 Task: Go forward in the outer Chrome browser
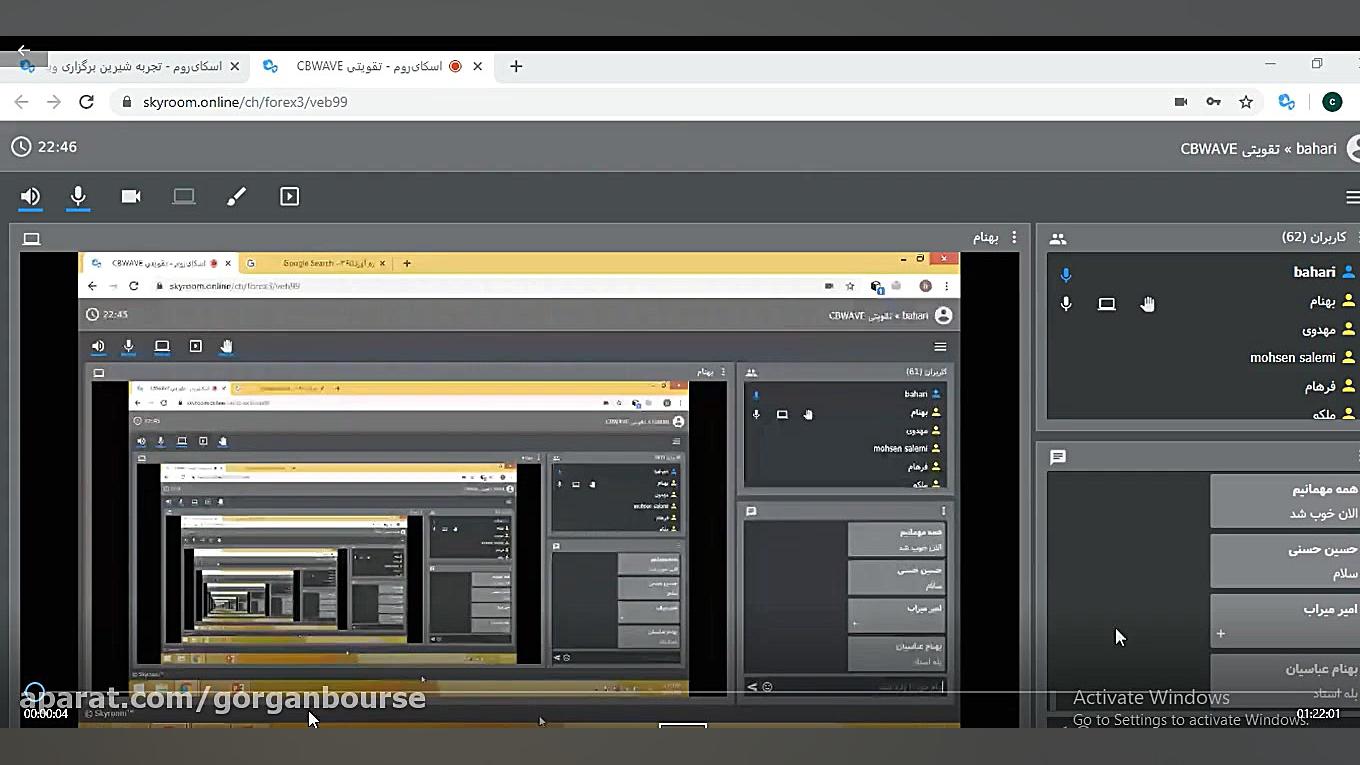pyautogui.click(x=54, y=102)
